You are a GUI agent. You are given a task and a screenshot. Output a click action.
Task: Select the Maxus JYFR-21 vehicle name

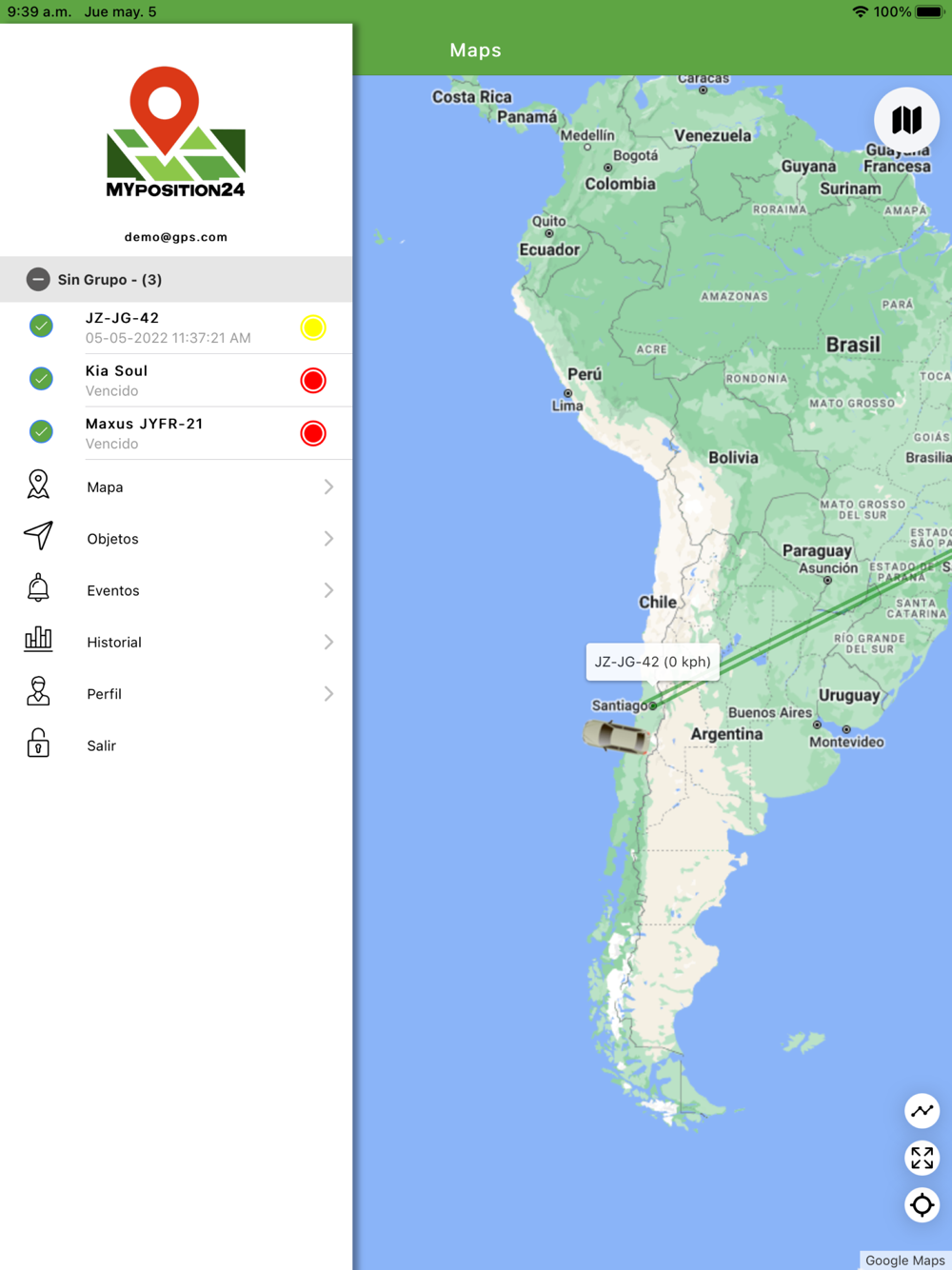tap(144, 424)
